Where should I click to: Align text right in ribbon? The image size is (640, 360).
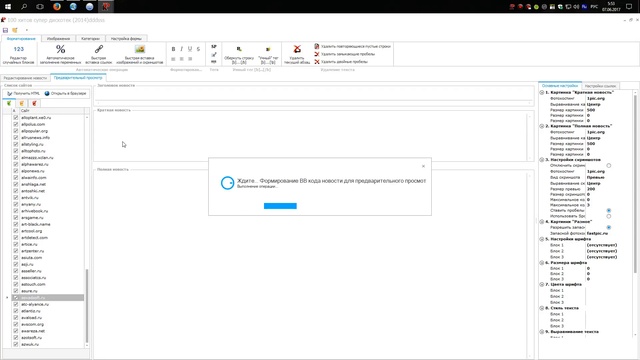coord(190,59)
